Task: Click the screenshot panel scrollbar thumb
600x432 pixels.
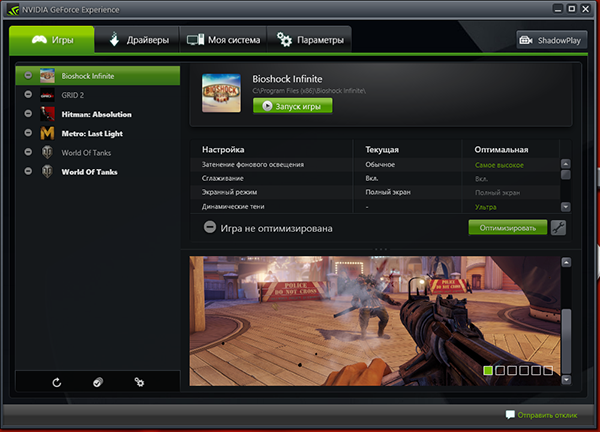Action: point(566,341)
